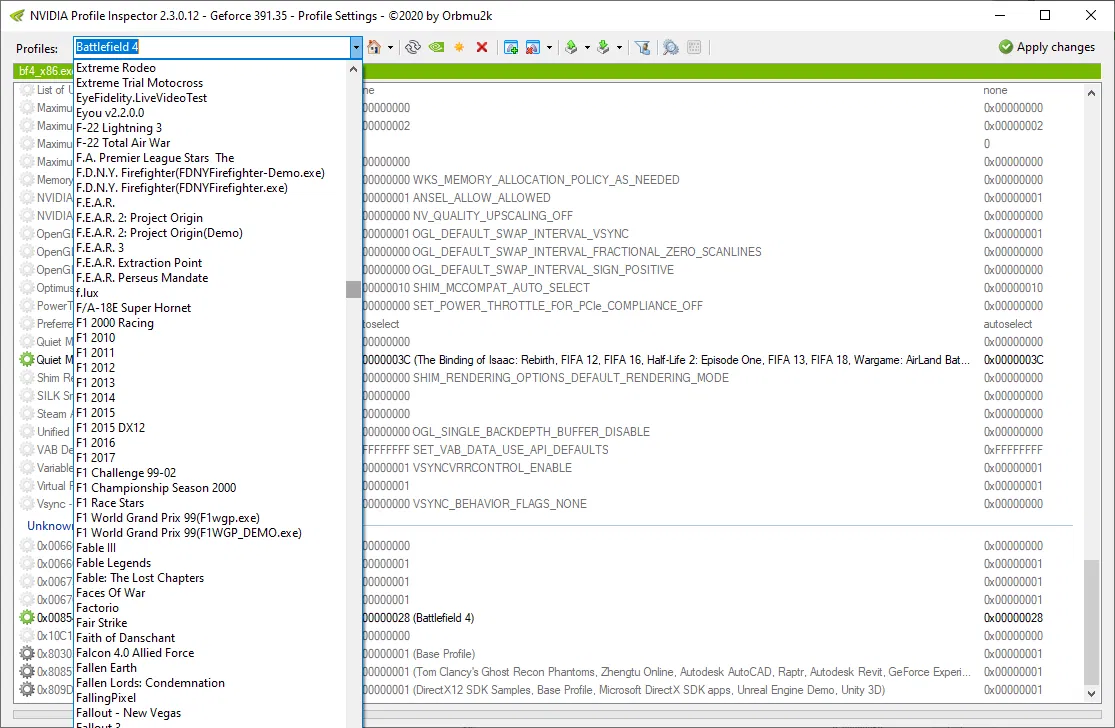Click the settings panel scroll down arrow

[x=1092, y=693]
